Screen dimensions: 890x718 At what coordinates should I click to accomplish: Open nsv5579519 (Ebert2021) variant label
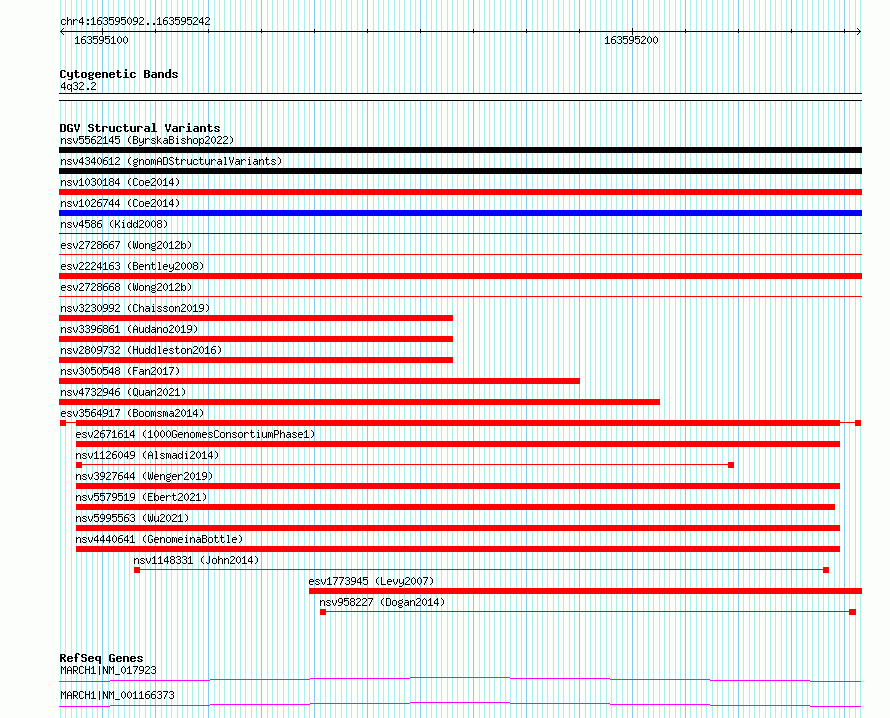tap(141, 497)
